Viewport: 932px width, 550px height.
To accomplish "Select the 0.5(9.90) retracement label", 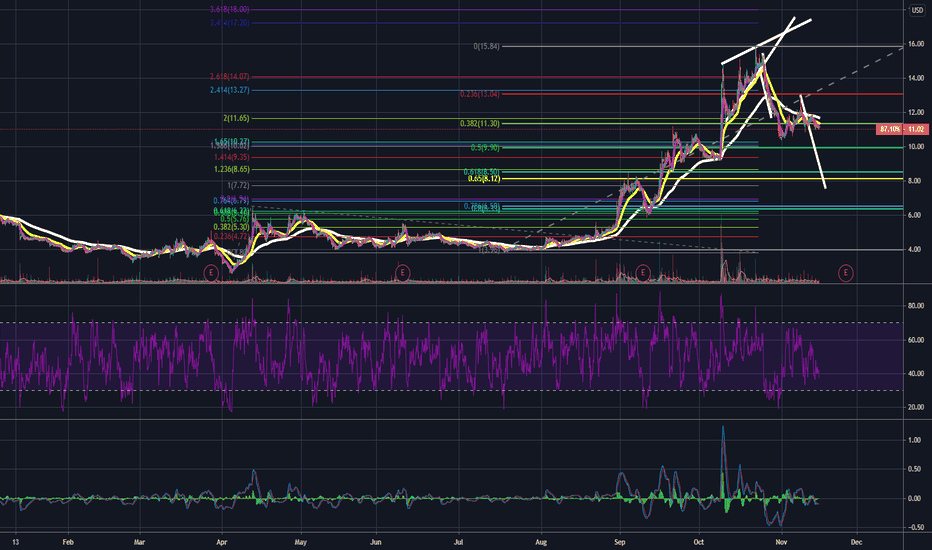I will [485, 147].
